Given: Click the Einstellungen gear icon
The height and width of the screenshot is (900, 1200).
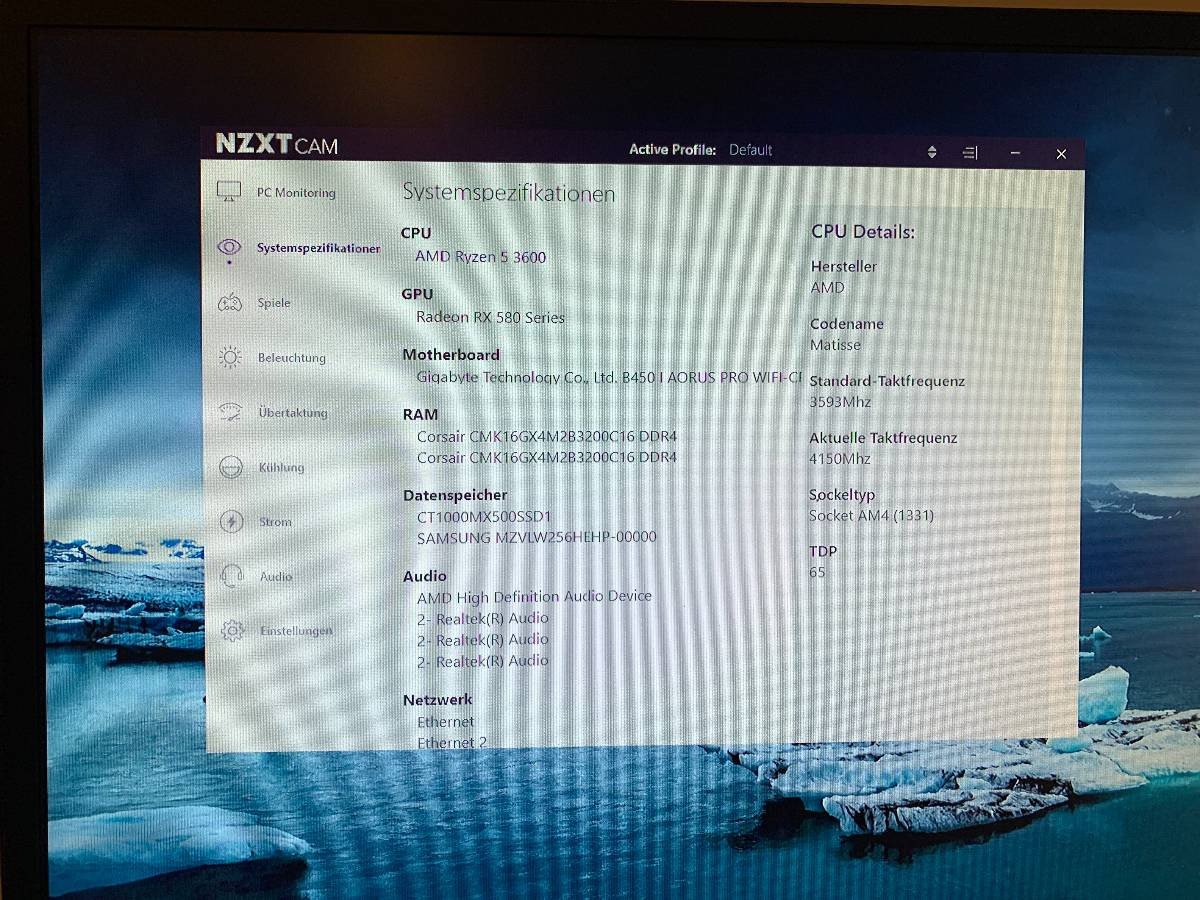Looking at the screenshot, I should coord(232,630).
